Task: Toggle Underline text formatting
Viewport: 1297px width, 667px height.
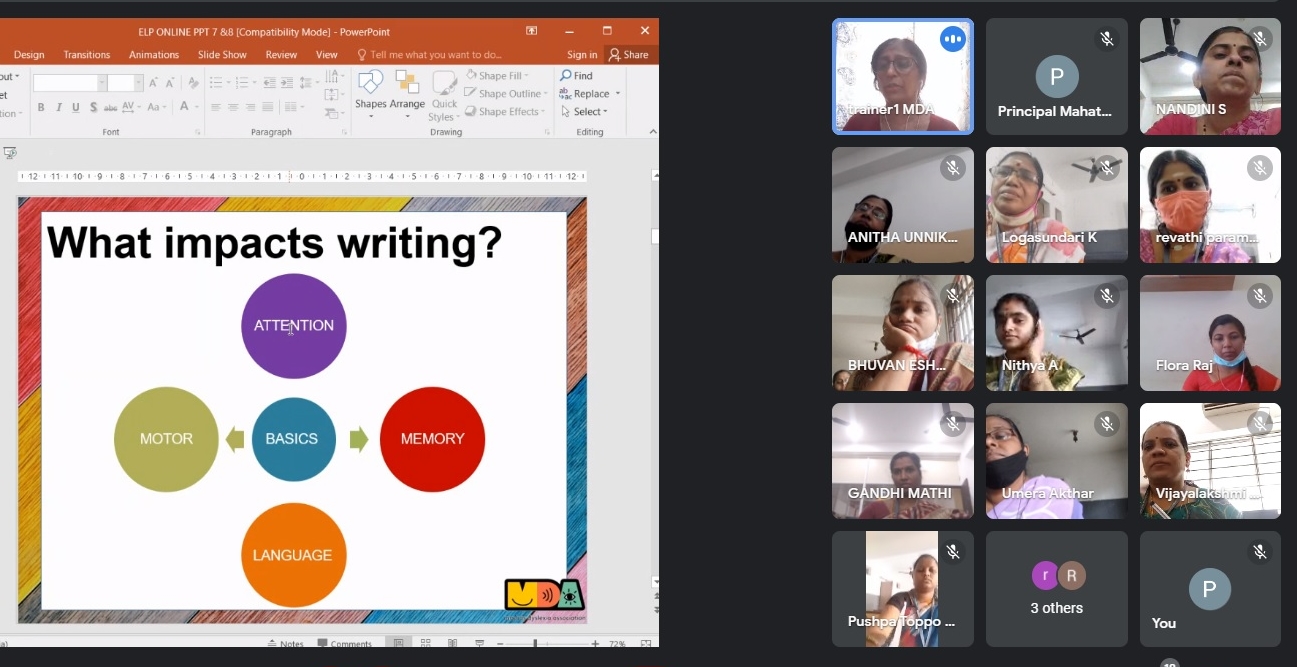Action: pyautogui.click(x=76, y=107)
